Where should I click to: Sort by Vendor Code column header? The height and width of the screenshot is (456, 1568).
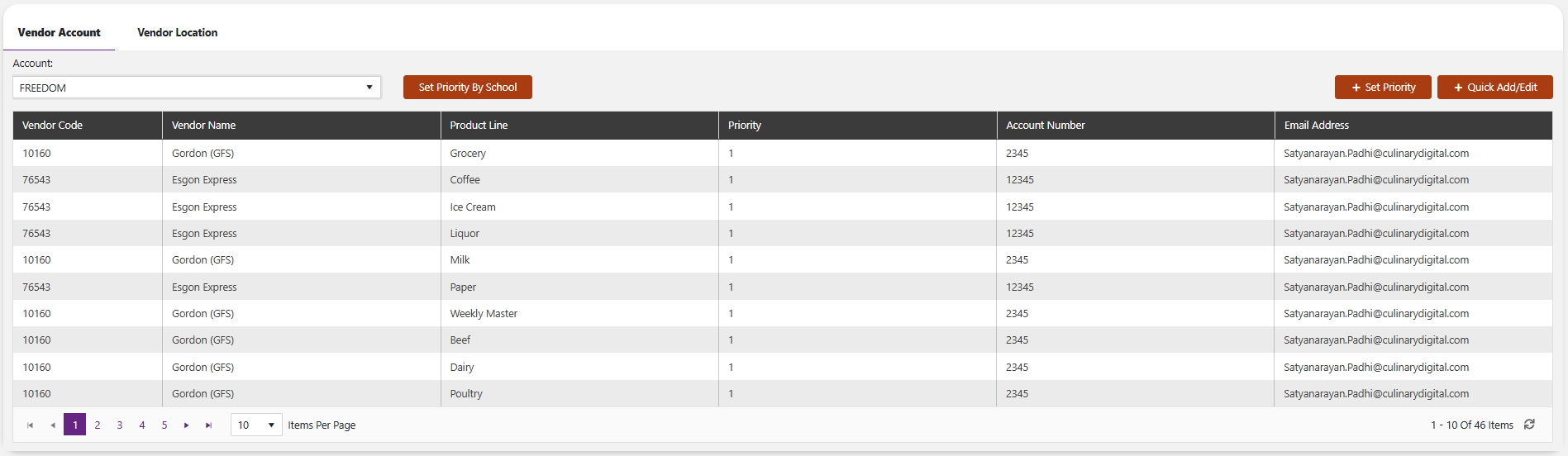point(52,126)
